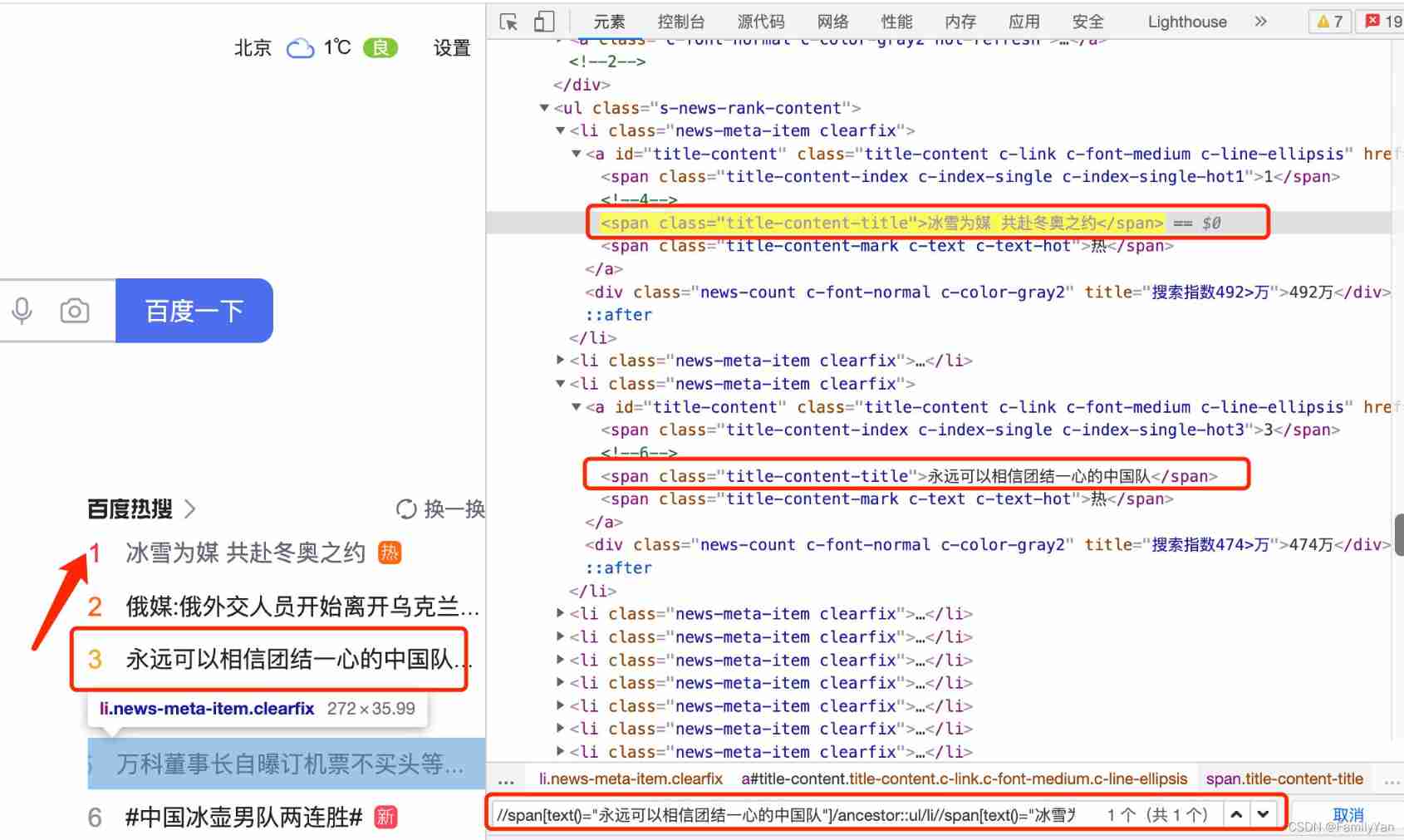Collapse the ul s-news-rank-content node

pos(544,108)
